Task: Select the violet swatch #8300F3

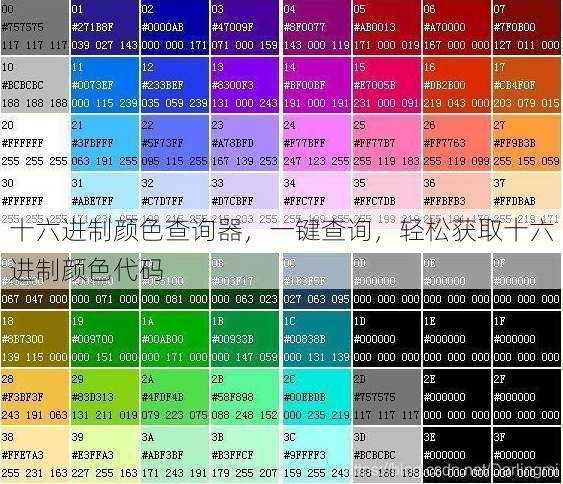Action: [x=245, y=85]
